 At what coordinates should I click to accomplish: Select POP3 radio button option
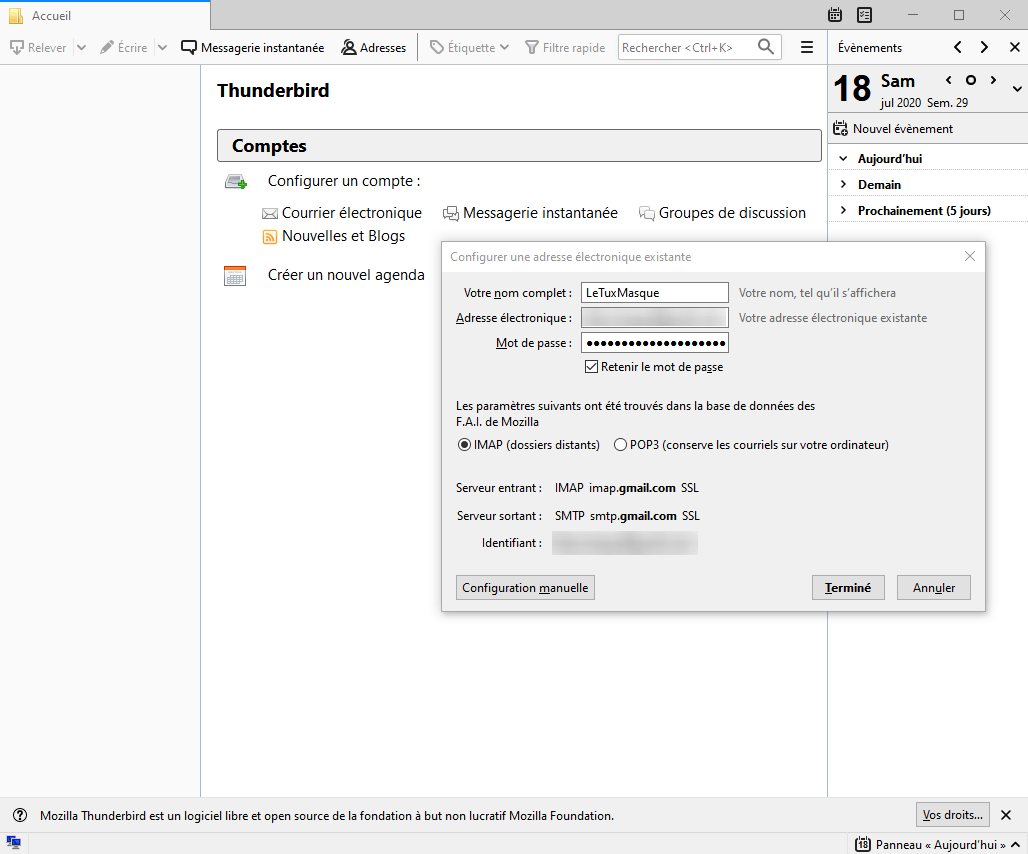click(621, 445)
